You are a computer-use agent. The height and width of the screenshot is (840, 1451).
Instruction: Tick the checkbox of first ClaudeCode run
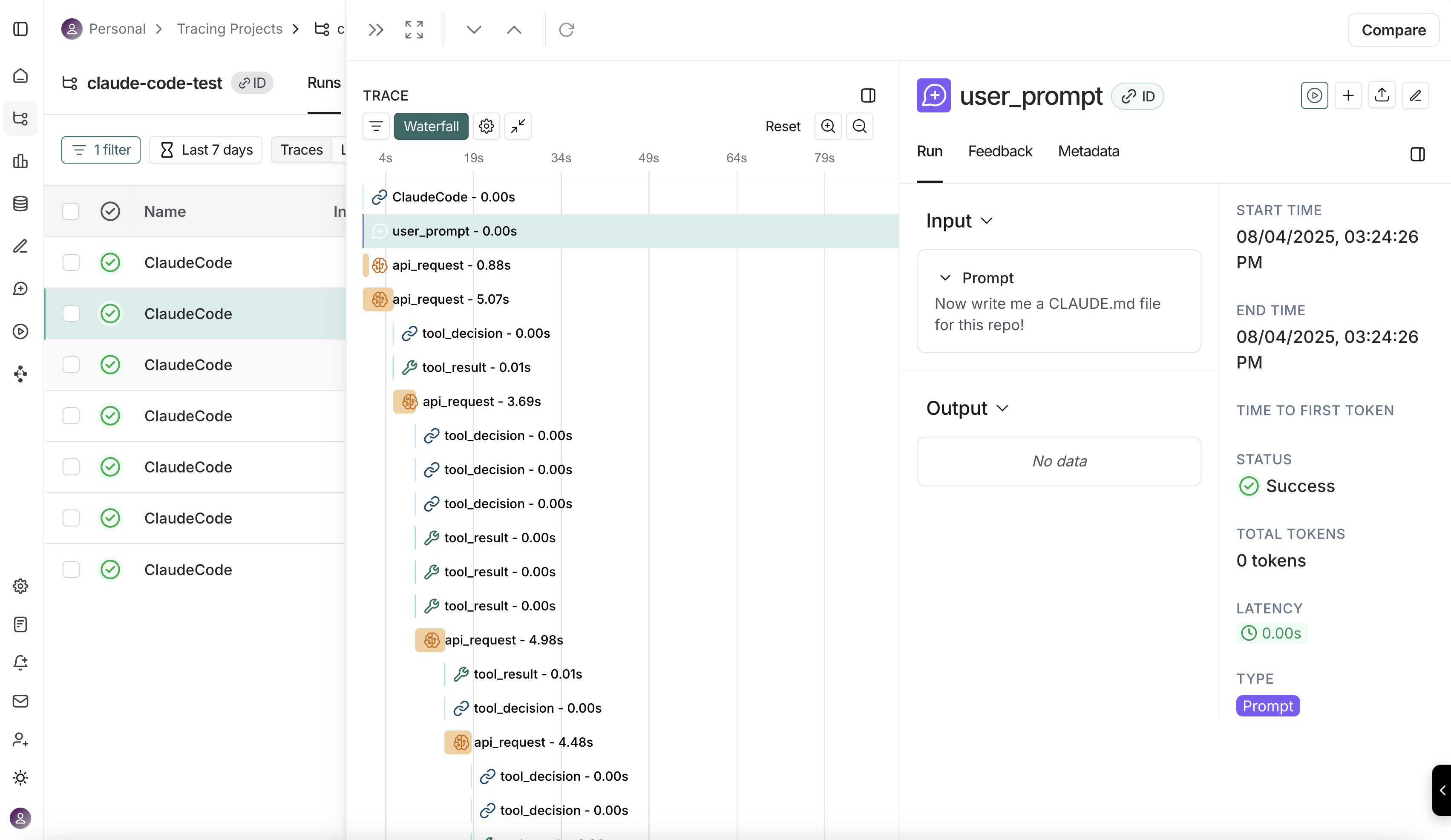(x=71, y=262)
